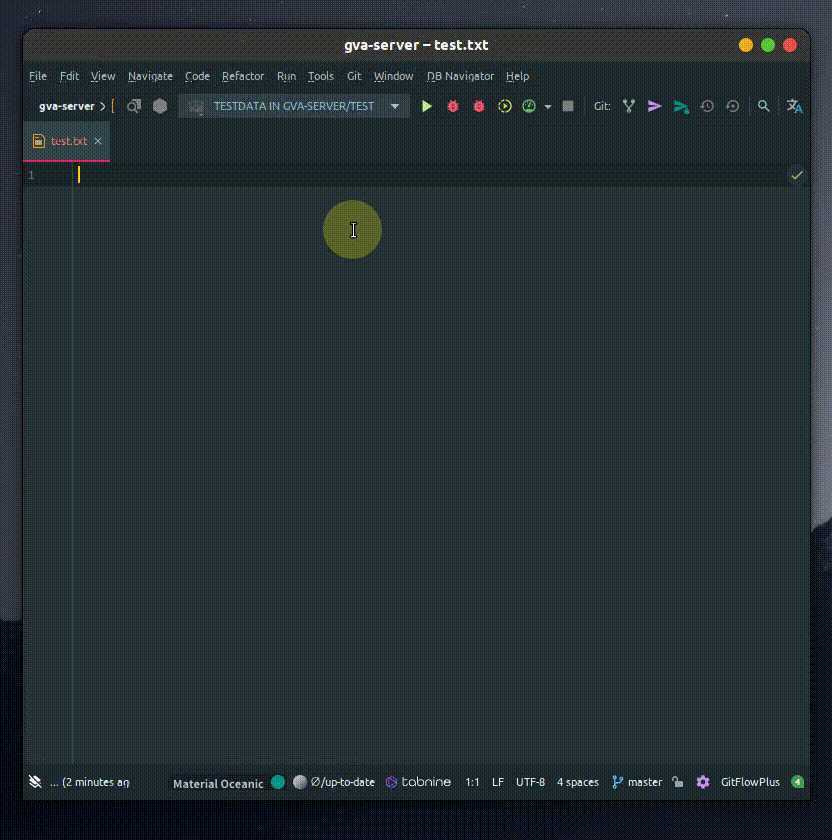Open the UTF-8 encoding selector
Image resolution: width=832 pixels, height=840 pixels.
point(530,782)
